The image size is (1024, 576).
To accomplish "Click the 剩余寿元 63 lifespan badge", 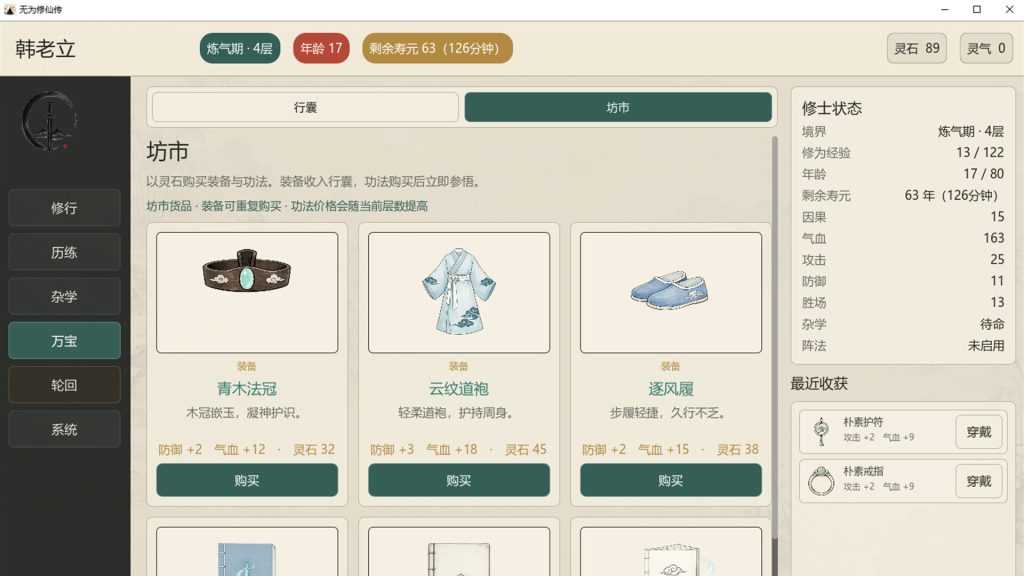I will tap(437, 48).
